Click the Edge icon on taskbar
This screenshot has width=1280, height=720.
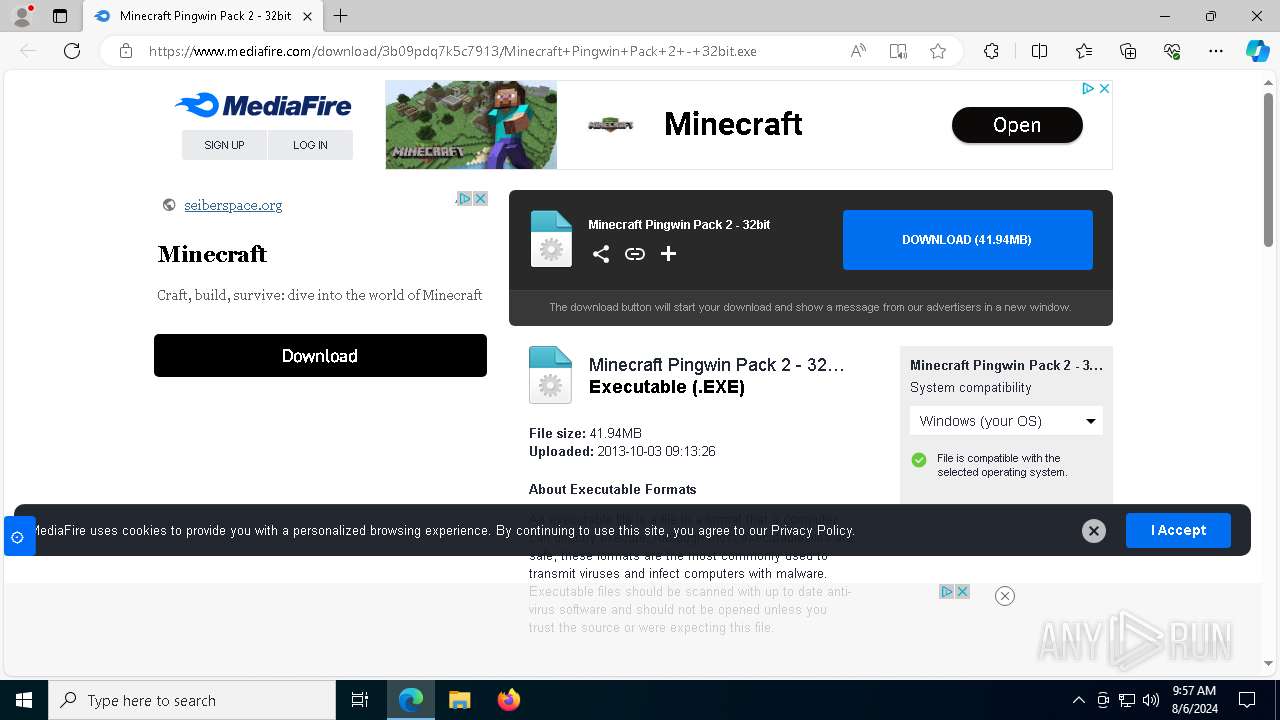(x=411, y=700)
